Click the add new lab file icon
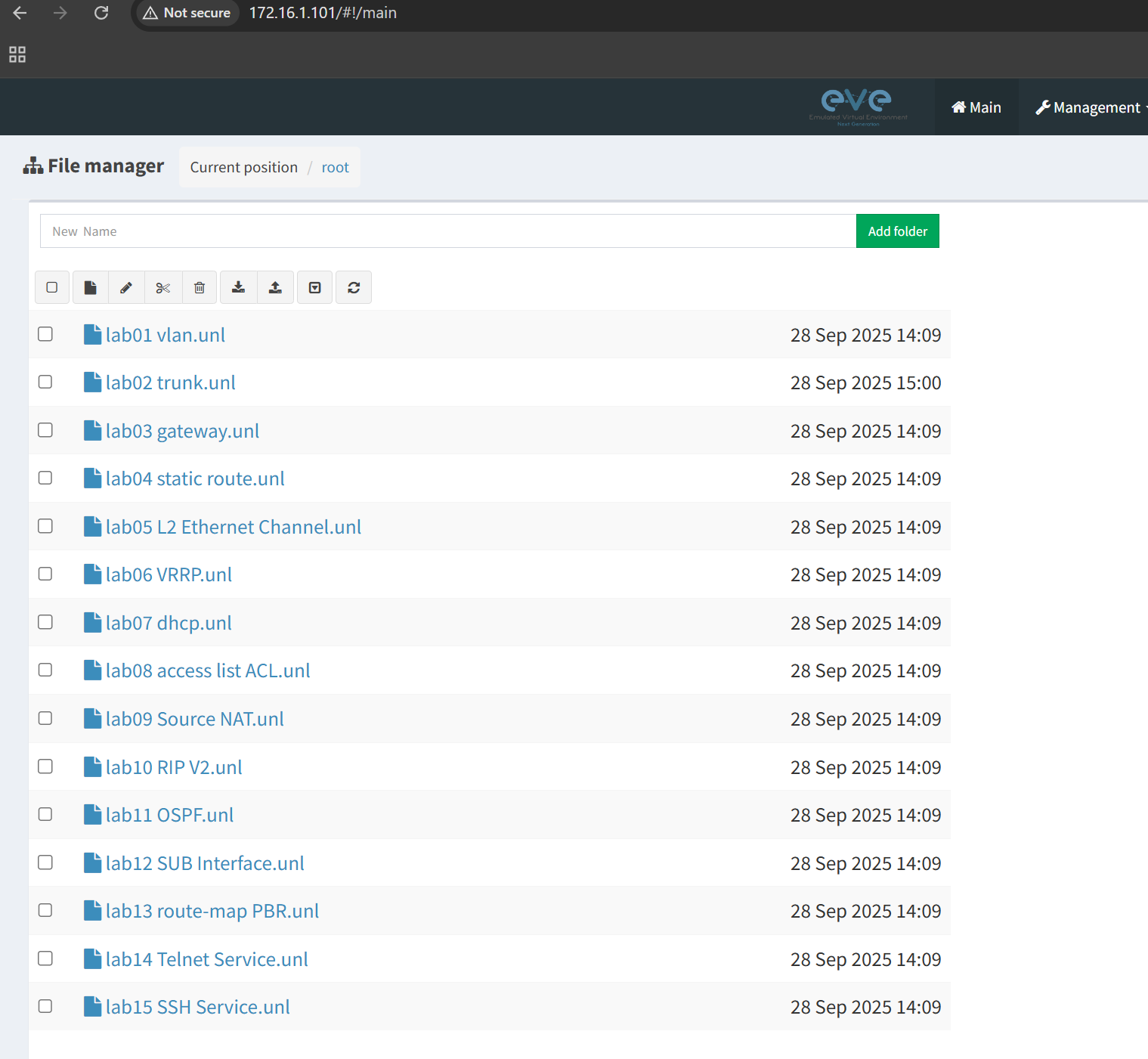1148x1059 pixels. tap(91, 287)
